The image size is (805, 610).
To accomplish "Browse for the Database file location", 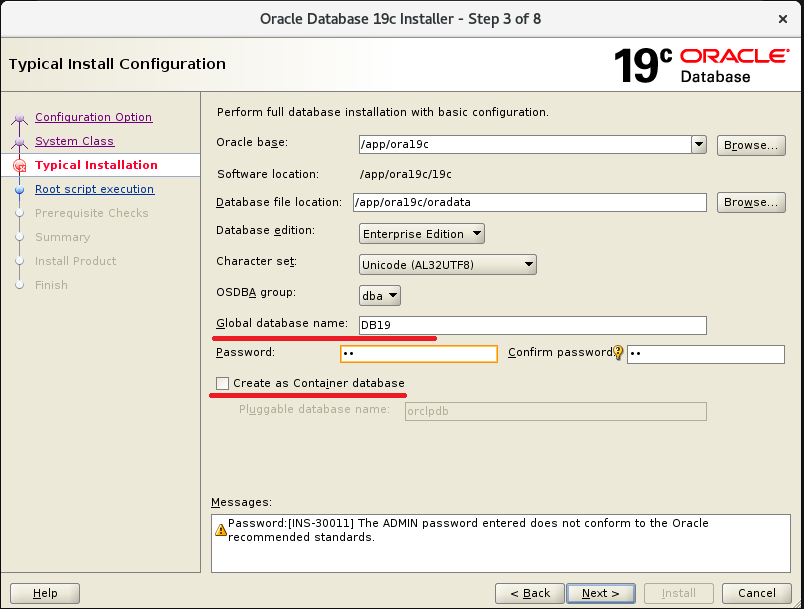I will click(x=751, y=202).
